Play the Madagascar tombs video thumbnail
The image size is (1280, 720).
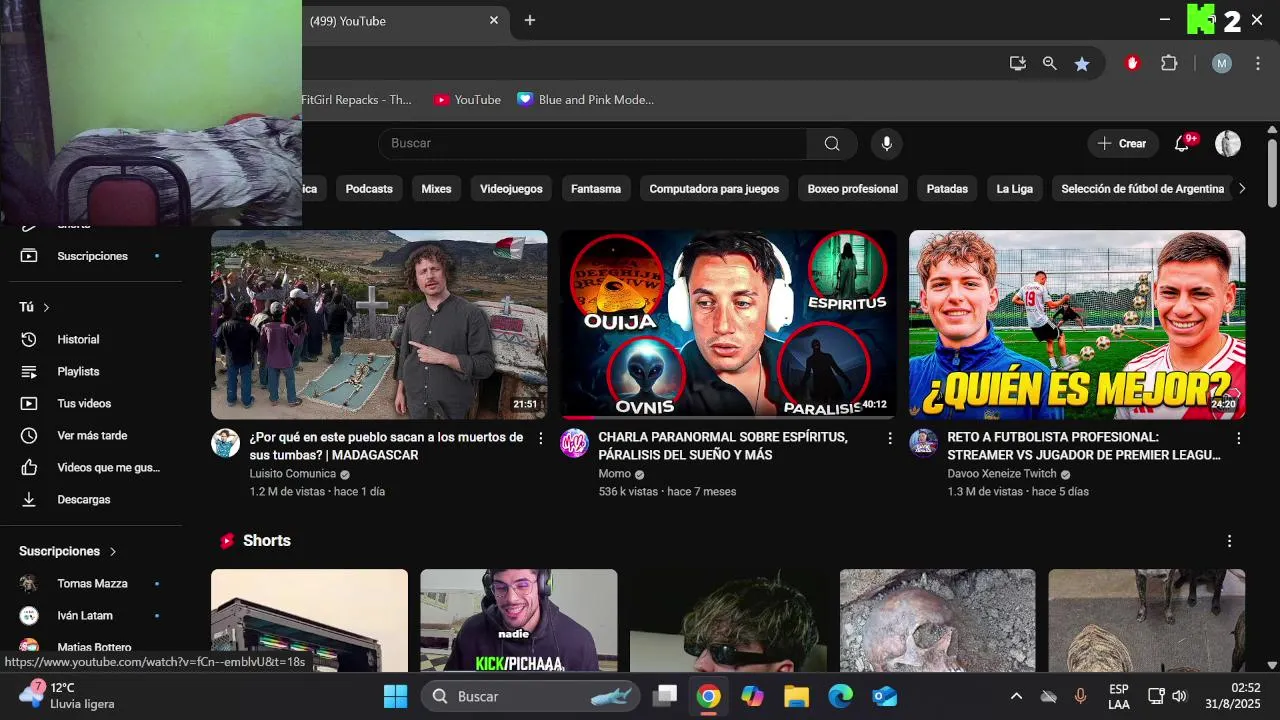pos(379,324)
